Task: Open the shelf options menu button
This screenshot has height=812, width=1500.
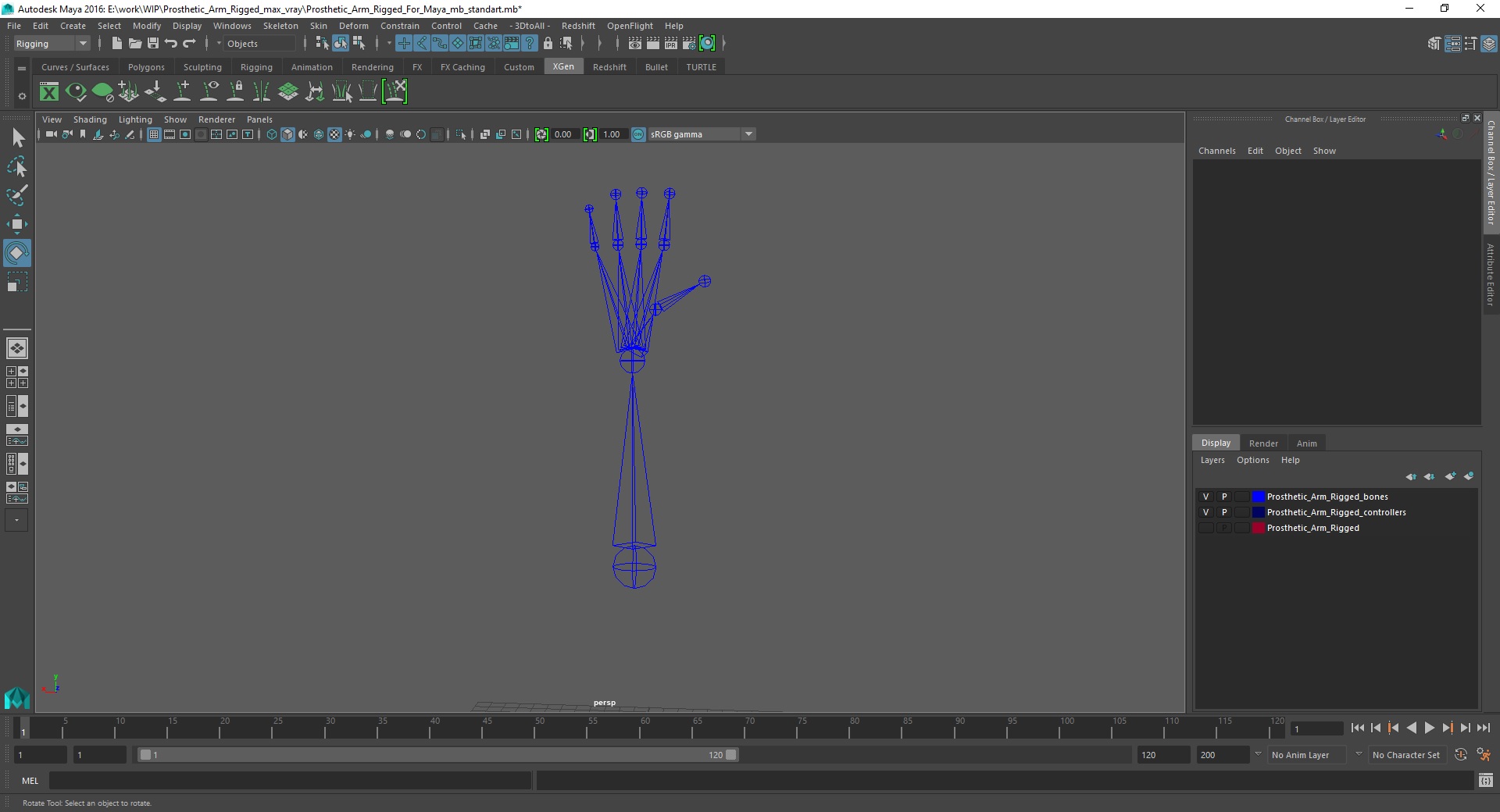Action: [x=22, y=97]
